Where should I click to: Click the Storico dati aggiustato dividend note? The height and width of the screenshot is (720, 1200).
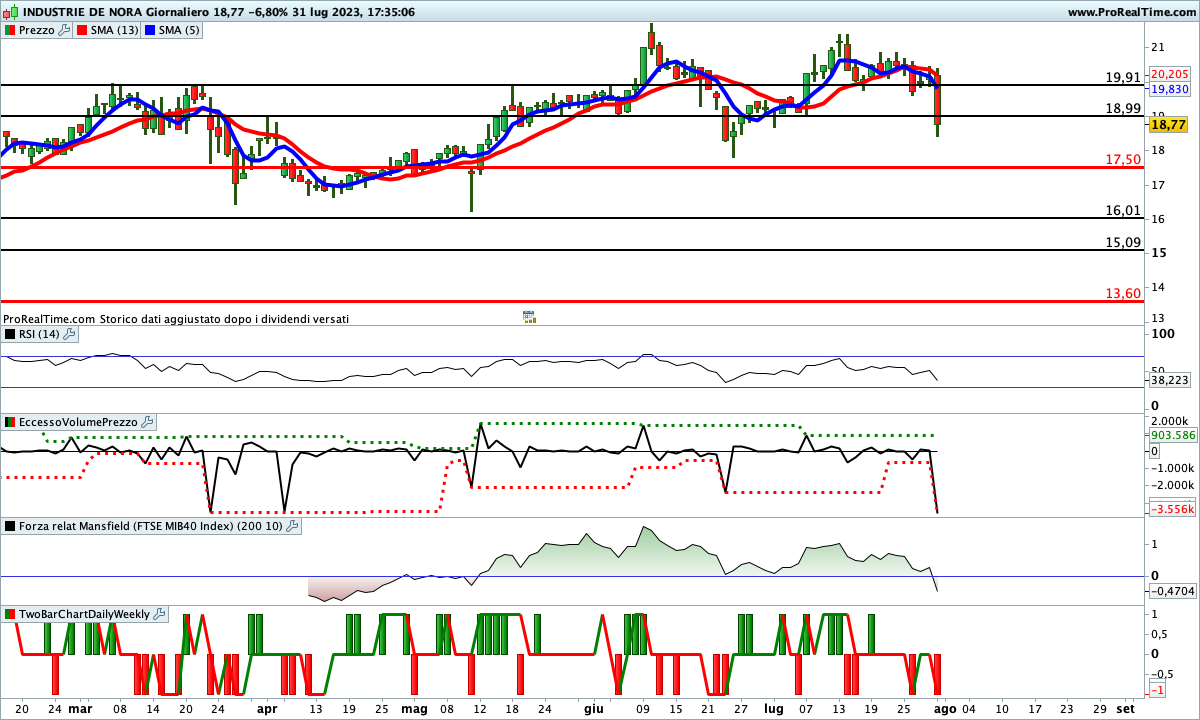(x=224, y=318)
